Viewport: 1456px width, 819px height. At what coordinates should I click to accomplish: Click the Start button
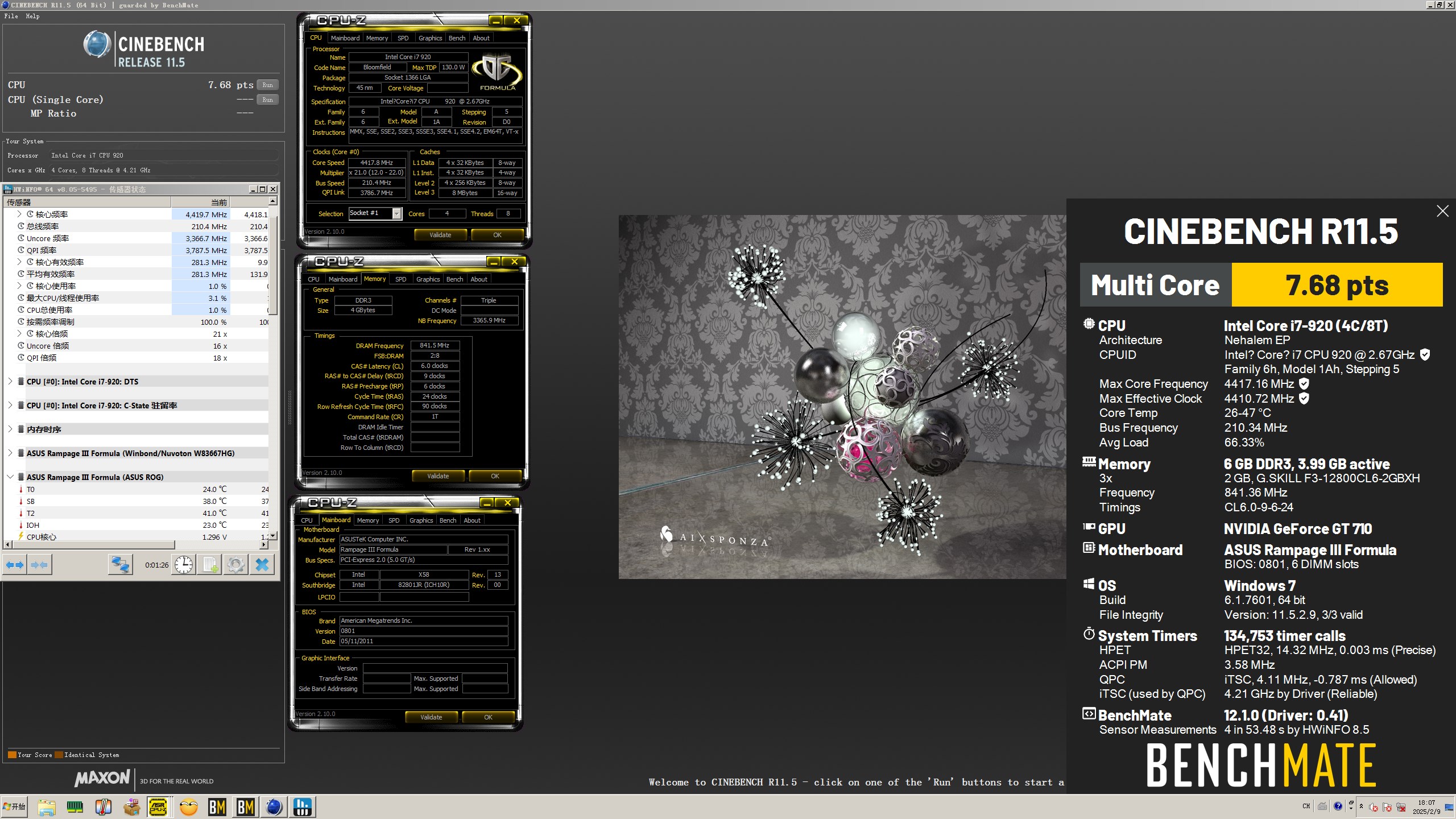tap(14, 807)
